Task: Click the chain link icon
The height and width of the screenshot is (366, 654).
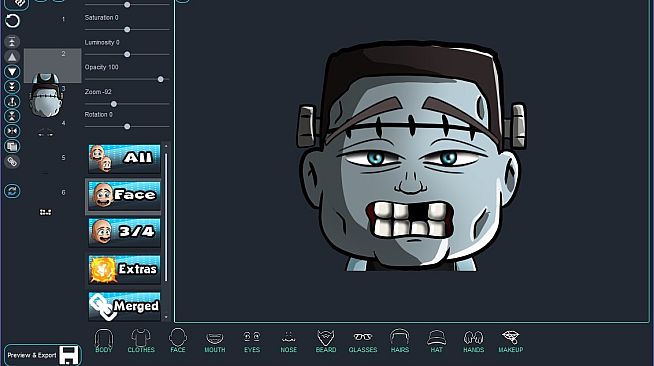Action: click(12, 161)
